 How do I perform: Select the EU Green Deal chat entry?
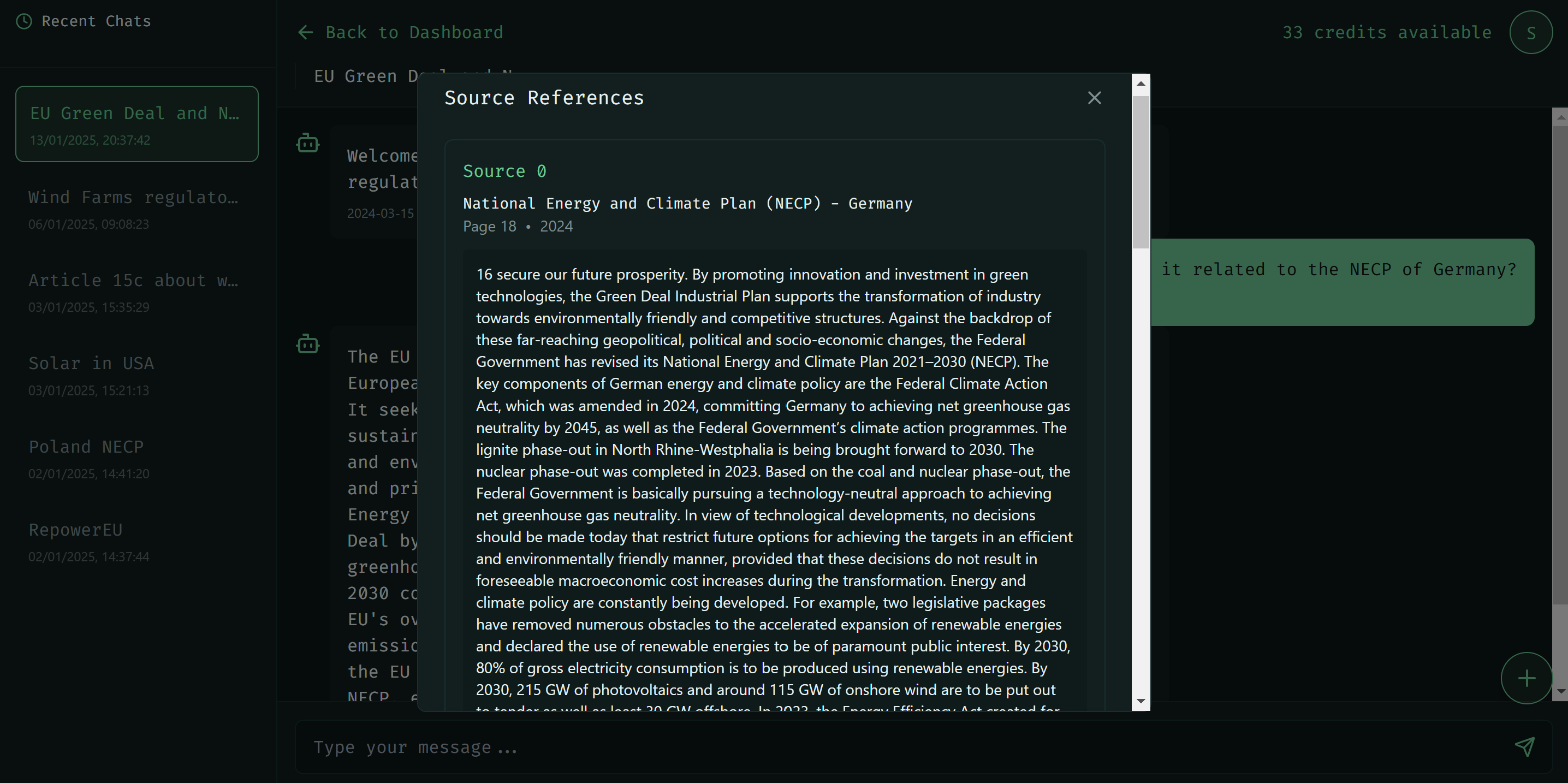click(x=136, y=124)
